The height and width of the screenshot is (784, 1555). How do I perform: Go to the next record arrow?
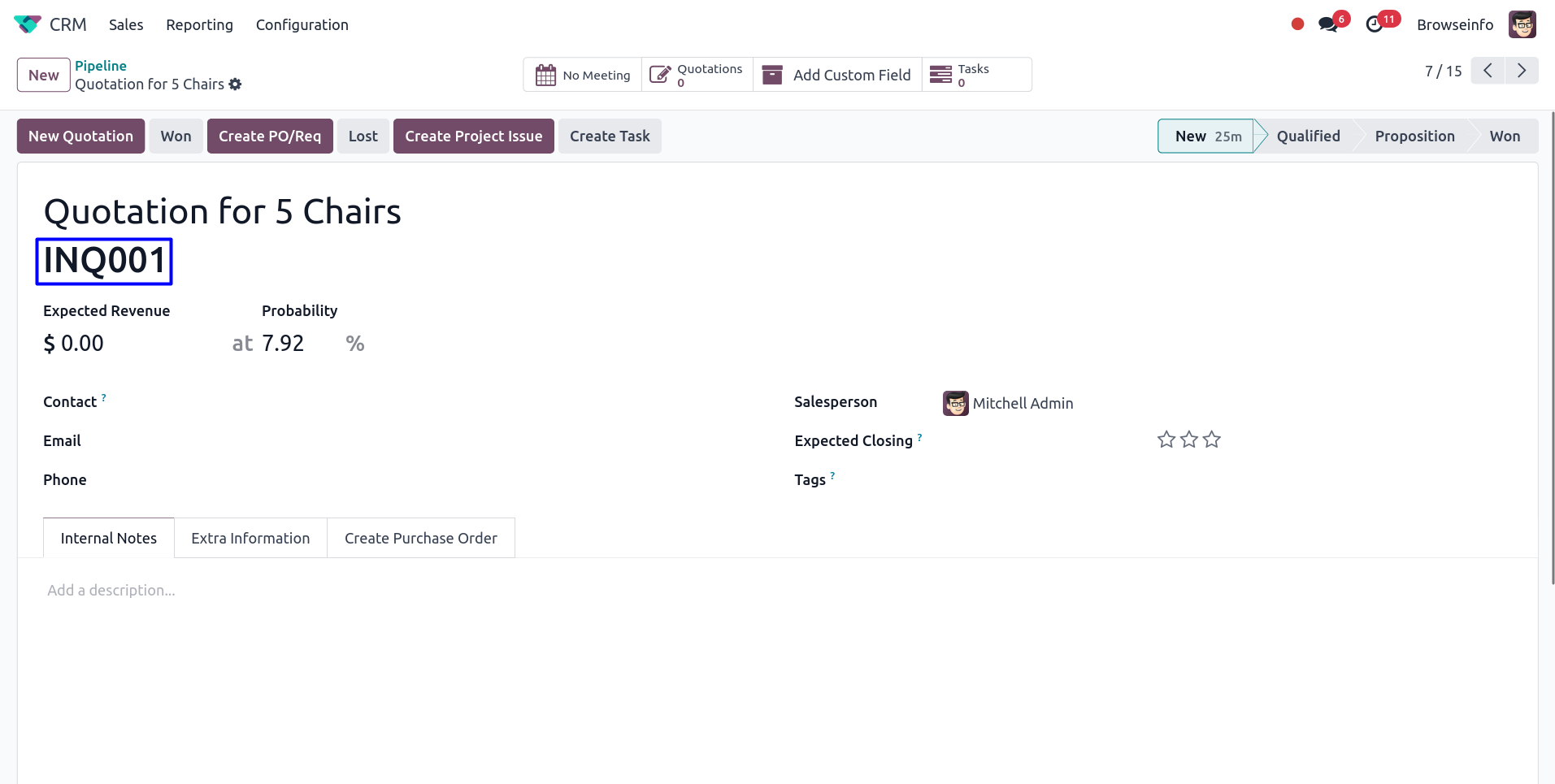1522,71
